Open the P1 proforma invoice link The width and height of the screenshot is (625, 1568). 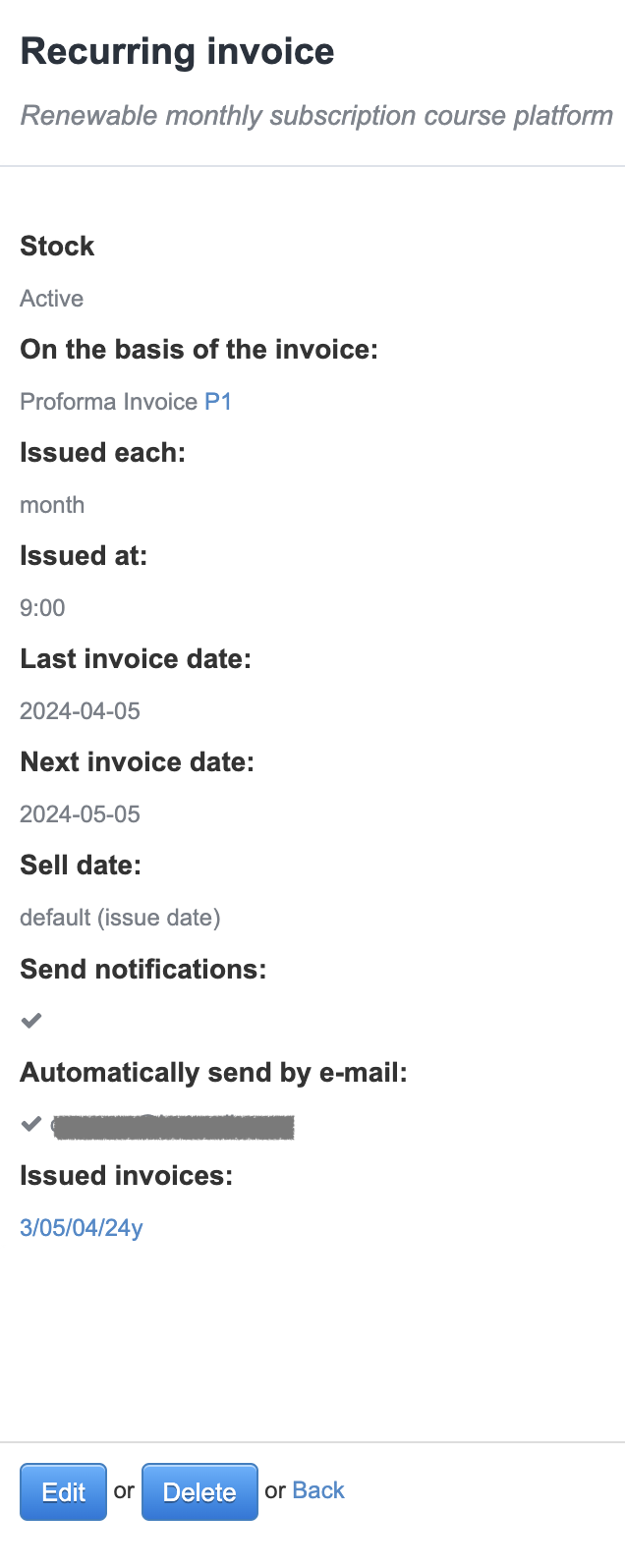point(217,402)
